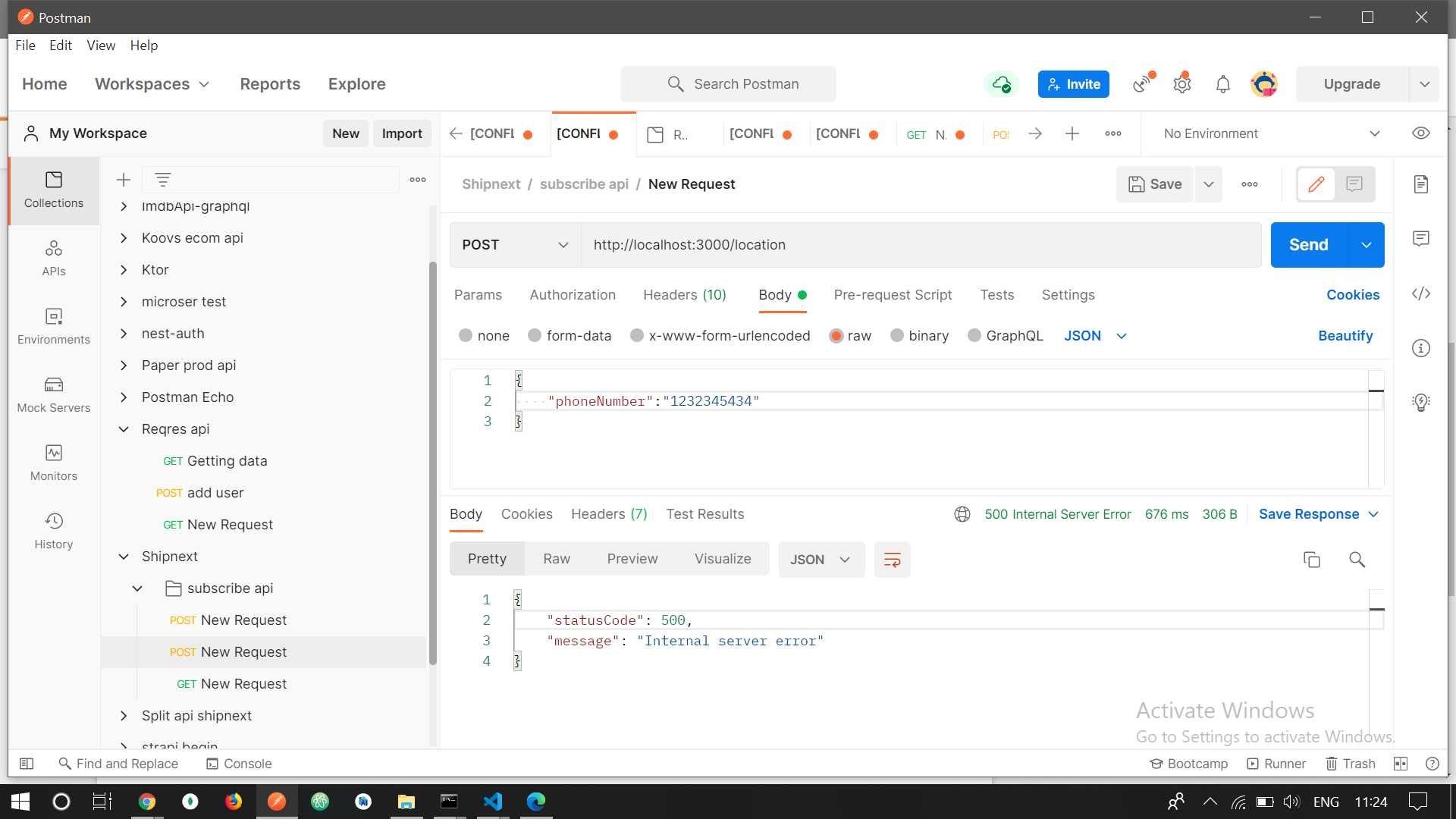Select the none radio button for body
The width and height of the screenshot is (1456, 819).
(x=466, y=335)
